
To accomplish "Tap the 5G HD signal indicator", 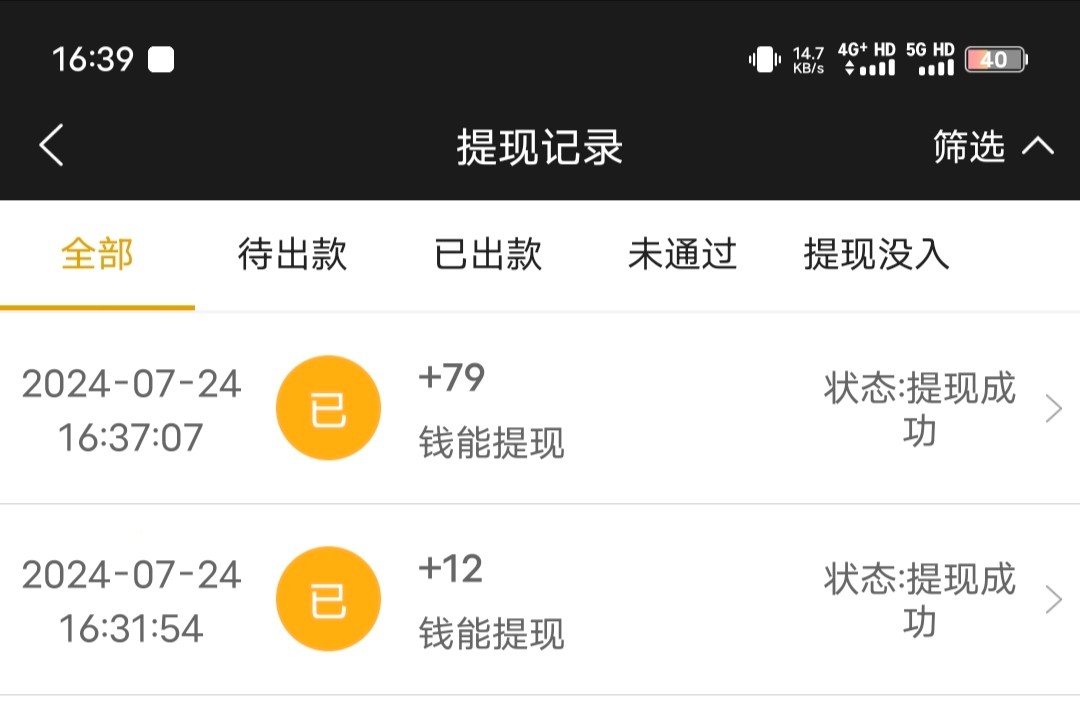I will click(931, 60).
